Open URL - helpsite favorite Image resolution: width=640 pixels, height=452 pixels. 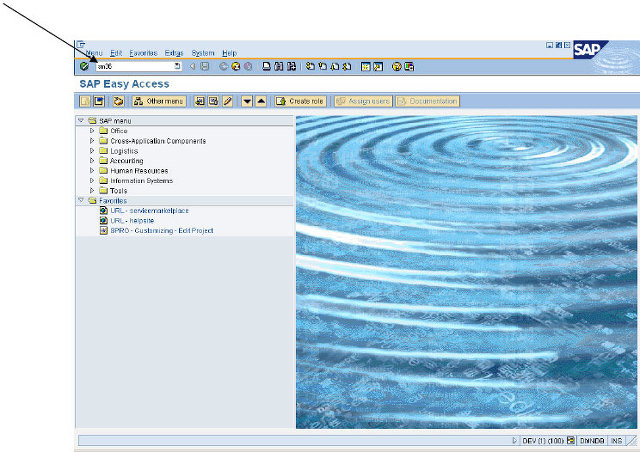tap(132, 220)
